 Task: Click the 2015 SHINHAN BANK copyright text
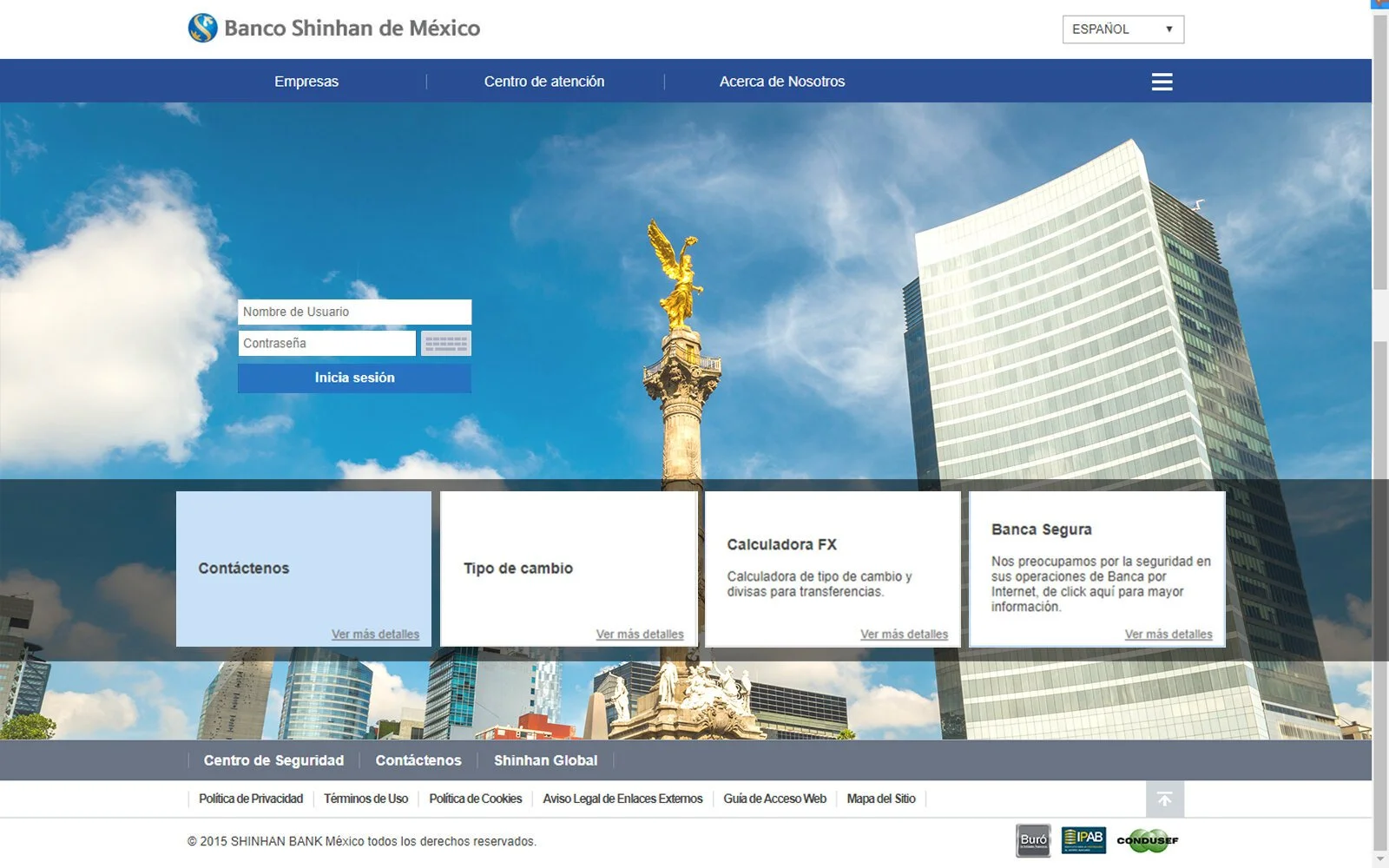(362, 841)
